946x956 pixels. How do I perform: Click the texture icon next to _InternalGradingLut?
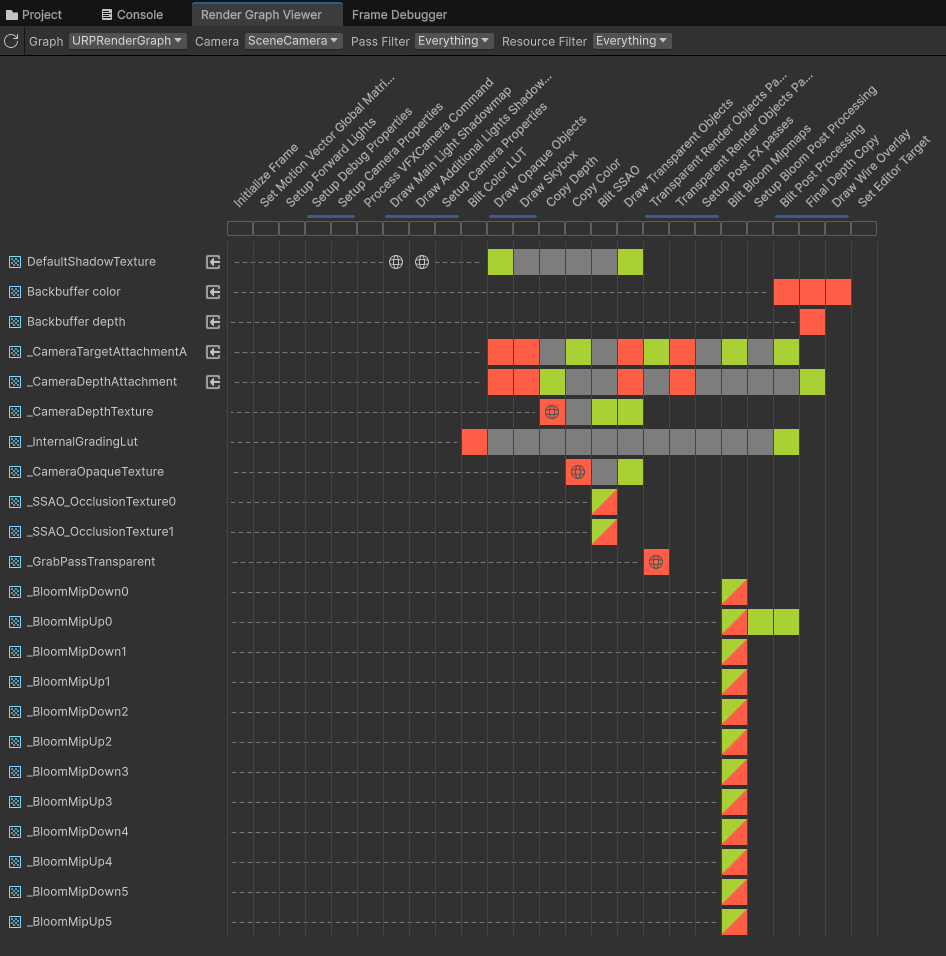(x=14, y=441)
